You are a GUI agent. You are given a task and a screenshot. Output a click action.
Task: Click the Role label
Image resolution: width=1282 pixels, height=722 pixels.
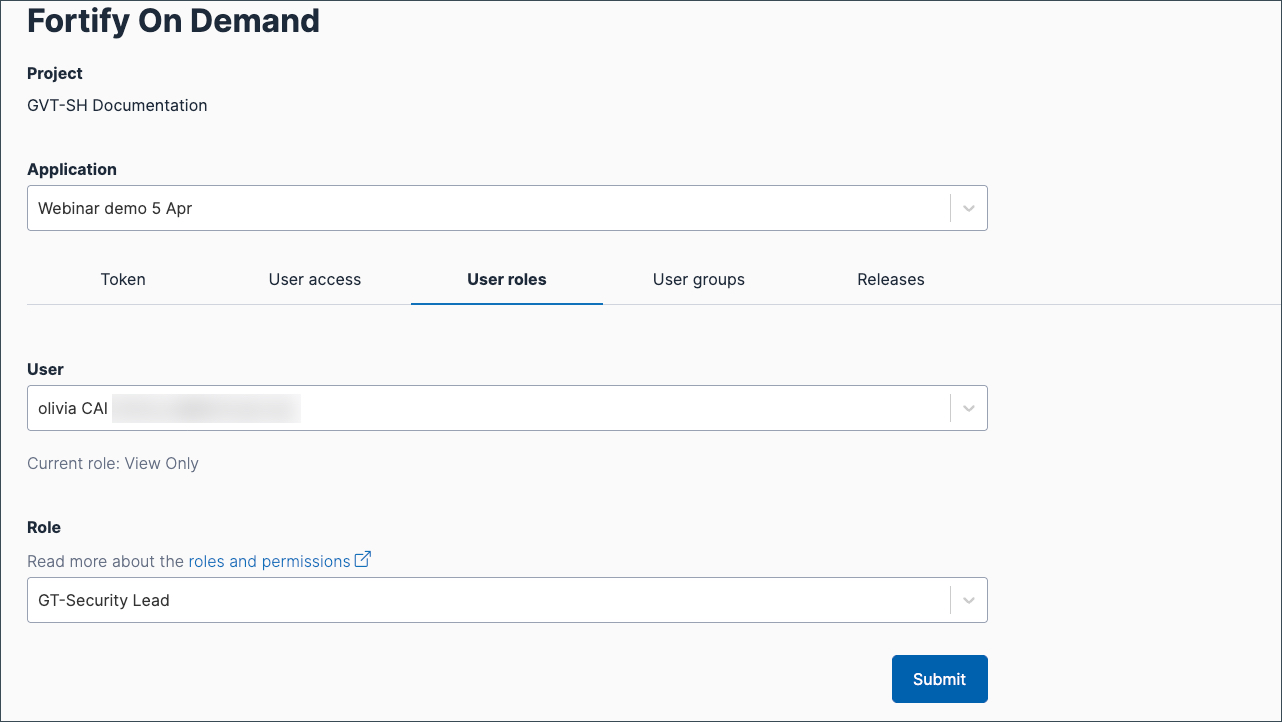click(x=44, y=527)
